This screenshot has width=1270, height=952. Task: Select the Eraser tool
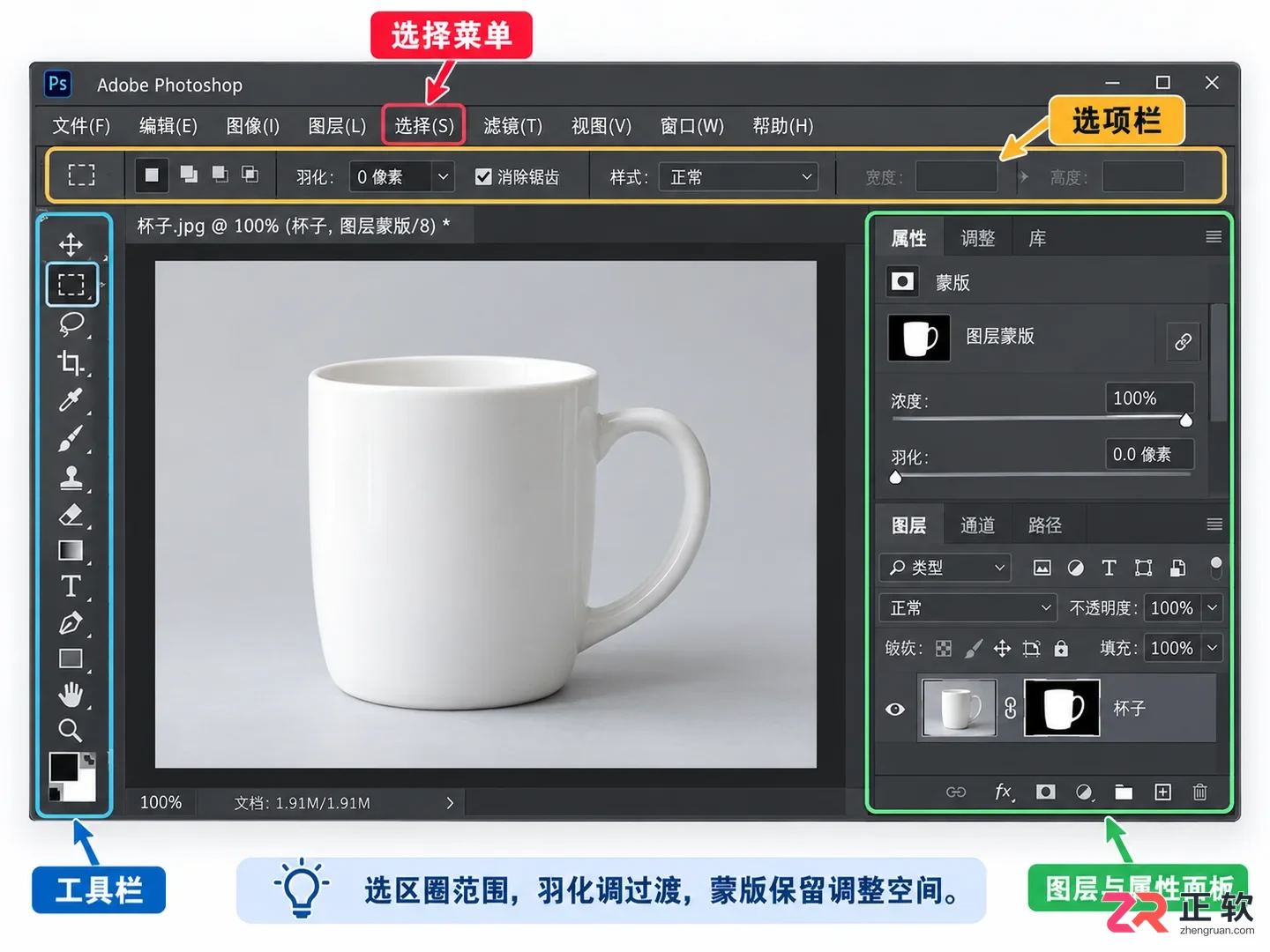[x=71, y=514]
